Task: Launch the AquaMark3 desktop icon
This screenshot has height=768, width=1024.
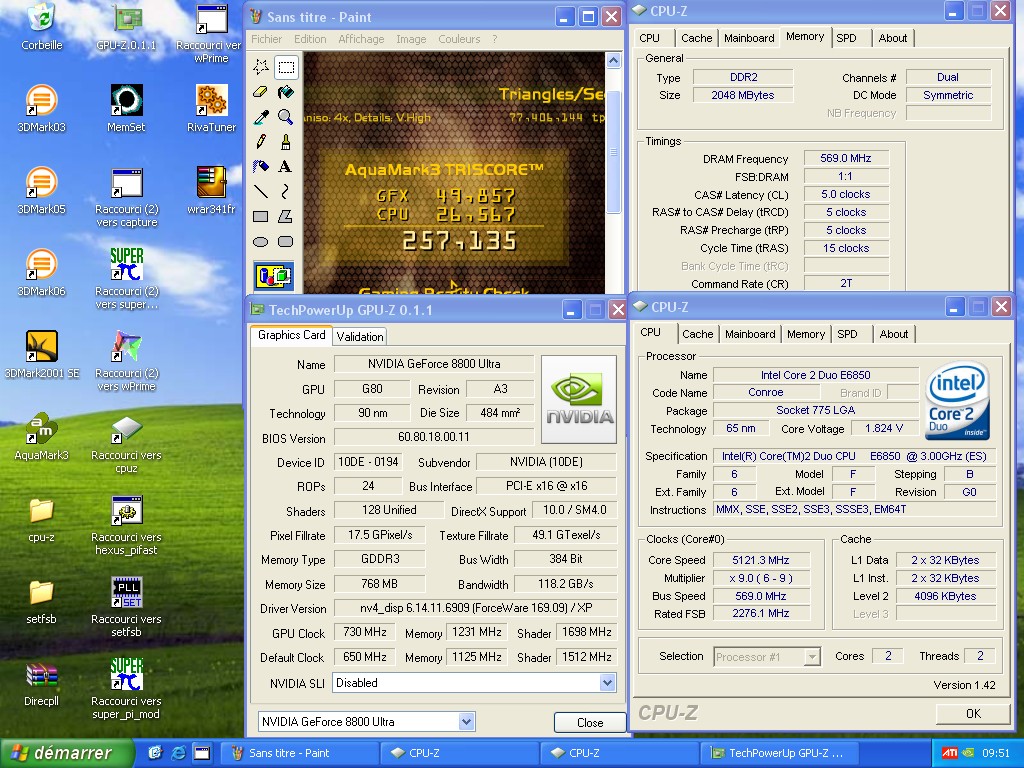Action: pos(41,428)
